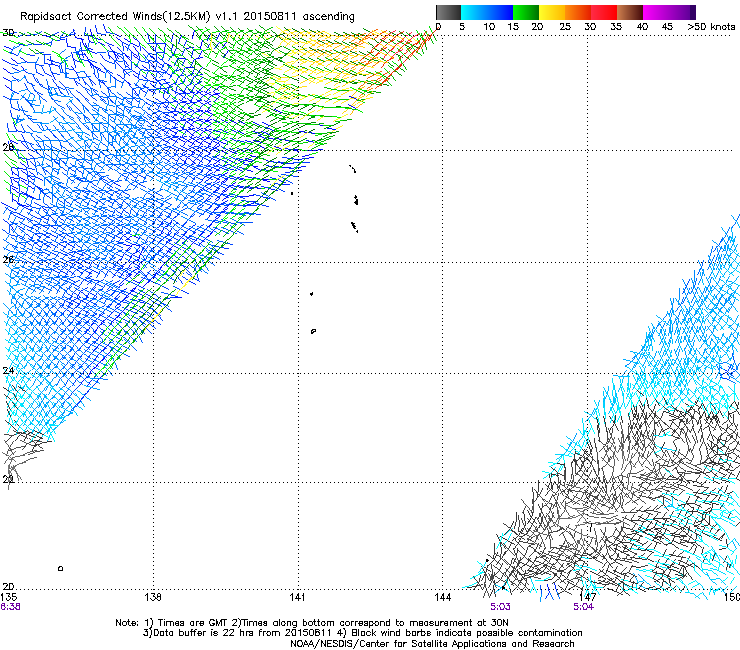Click the cyan-blue 5-15 knots color band
This screenshot has width=740, height=650.
coord(487,12)
